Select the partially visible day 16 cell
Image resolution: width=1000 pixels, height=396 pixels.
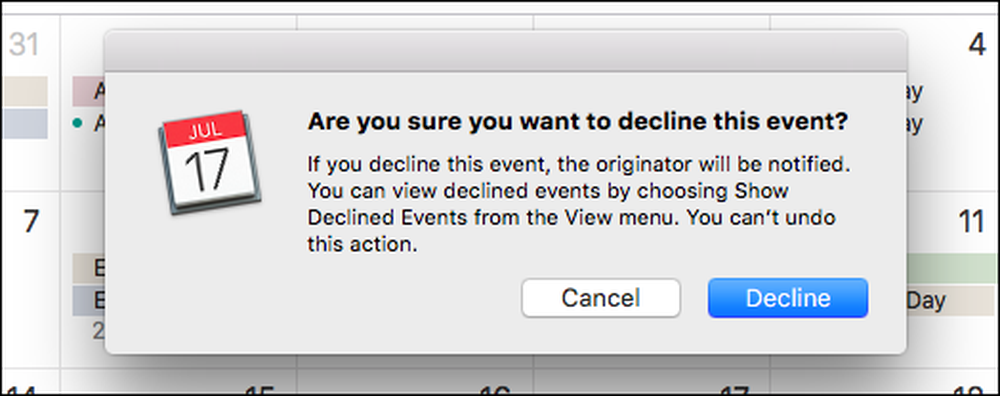coord(415,382)
